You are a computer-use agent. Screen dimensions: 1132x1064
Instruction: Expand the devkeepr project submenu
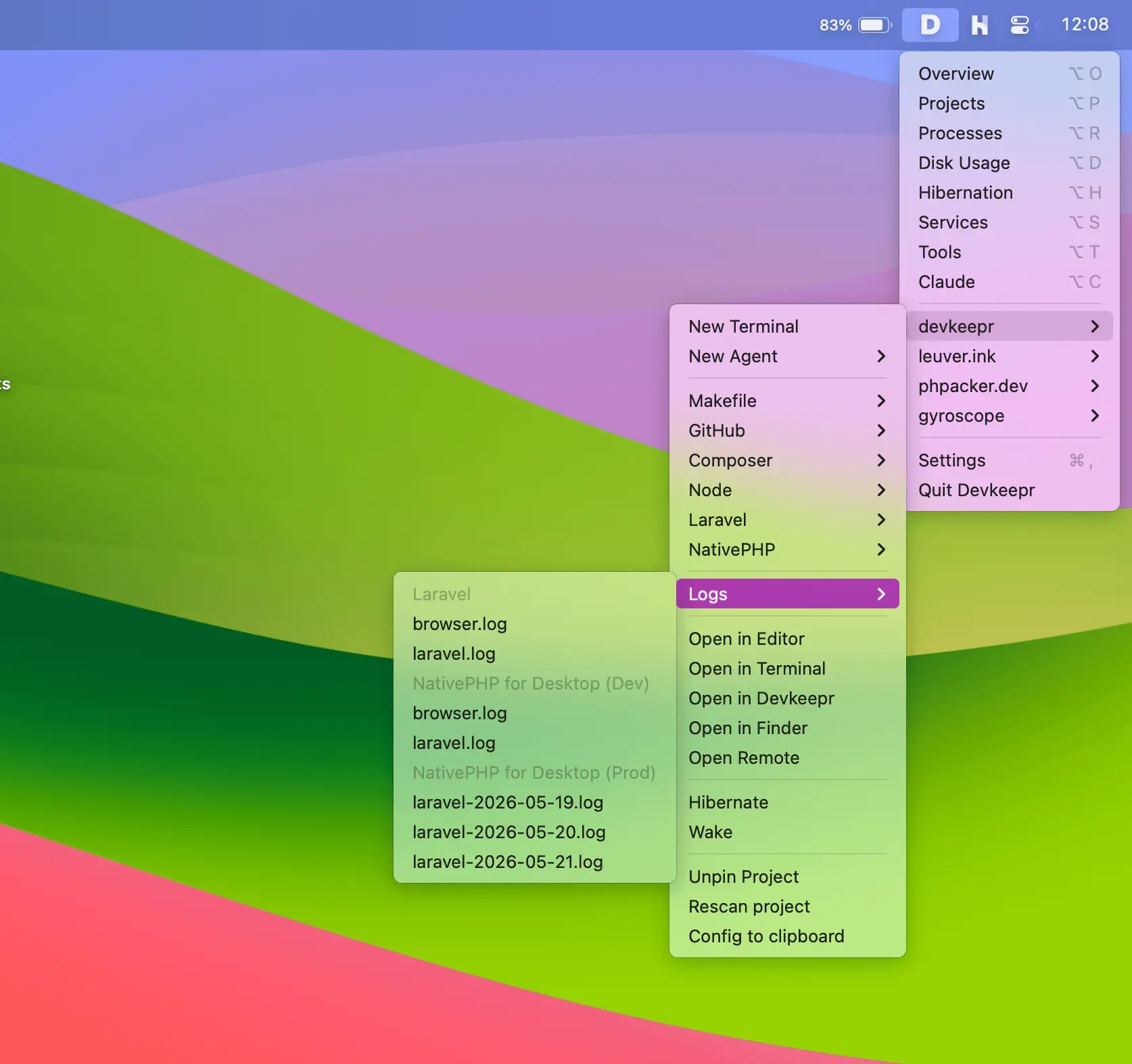point(1010,327)
